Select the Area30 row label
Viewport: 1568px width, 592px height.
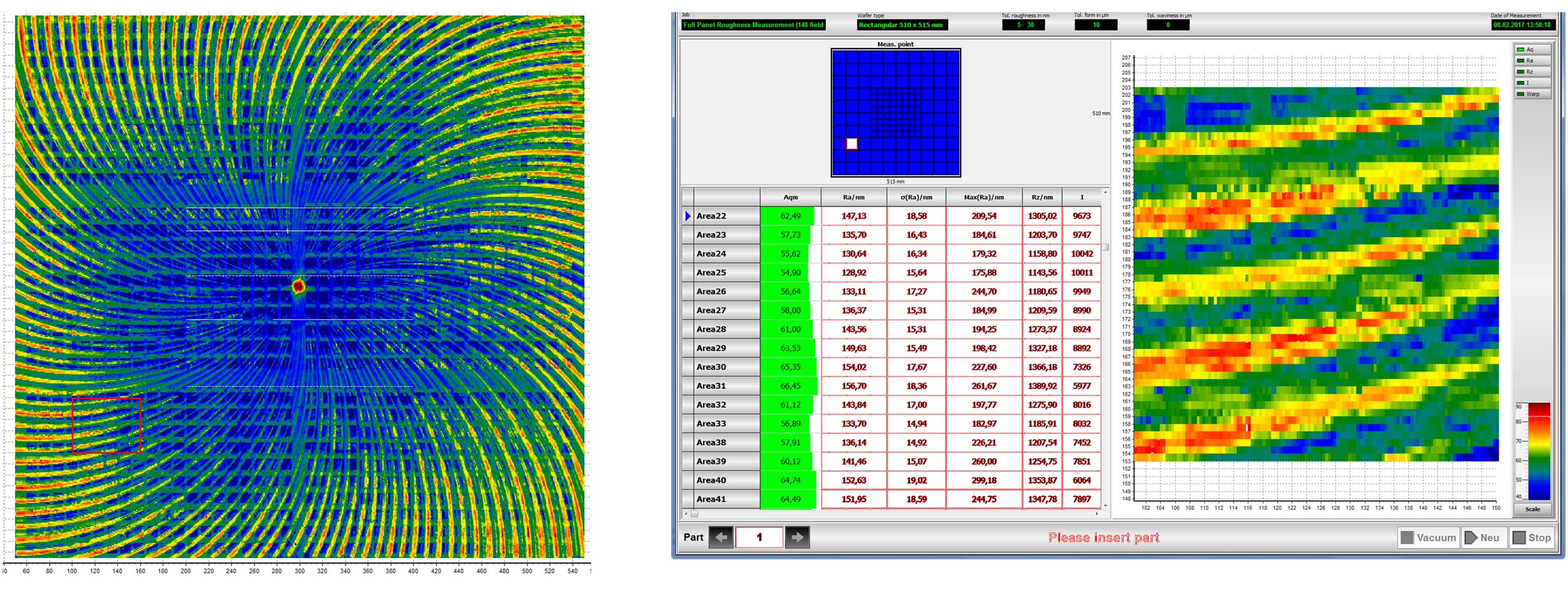click(x=727, y=367)
